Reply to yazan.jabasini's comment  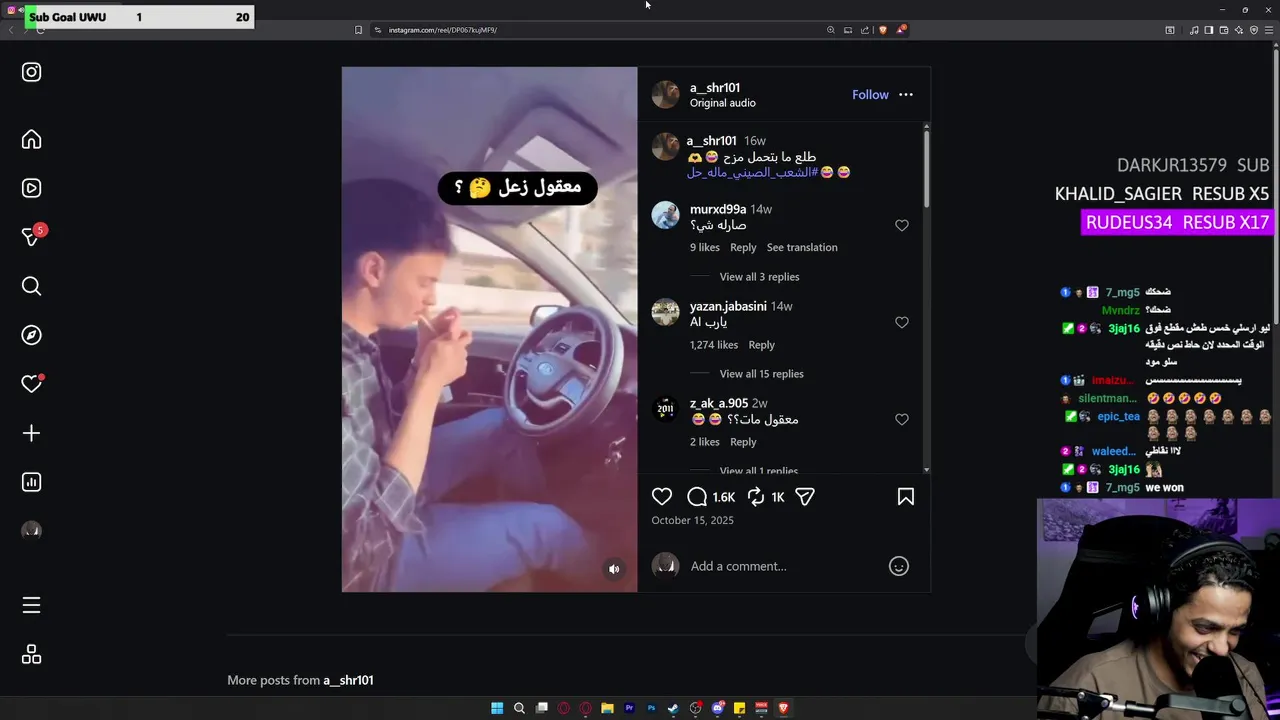point(762,345)
